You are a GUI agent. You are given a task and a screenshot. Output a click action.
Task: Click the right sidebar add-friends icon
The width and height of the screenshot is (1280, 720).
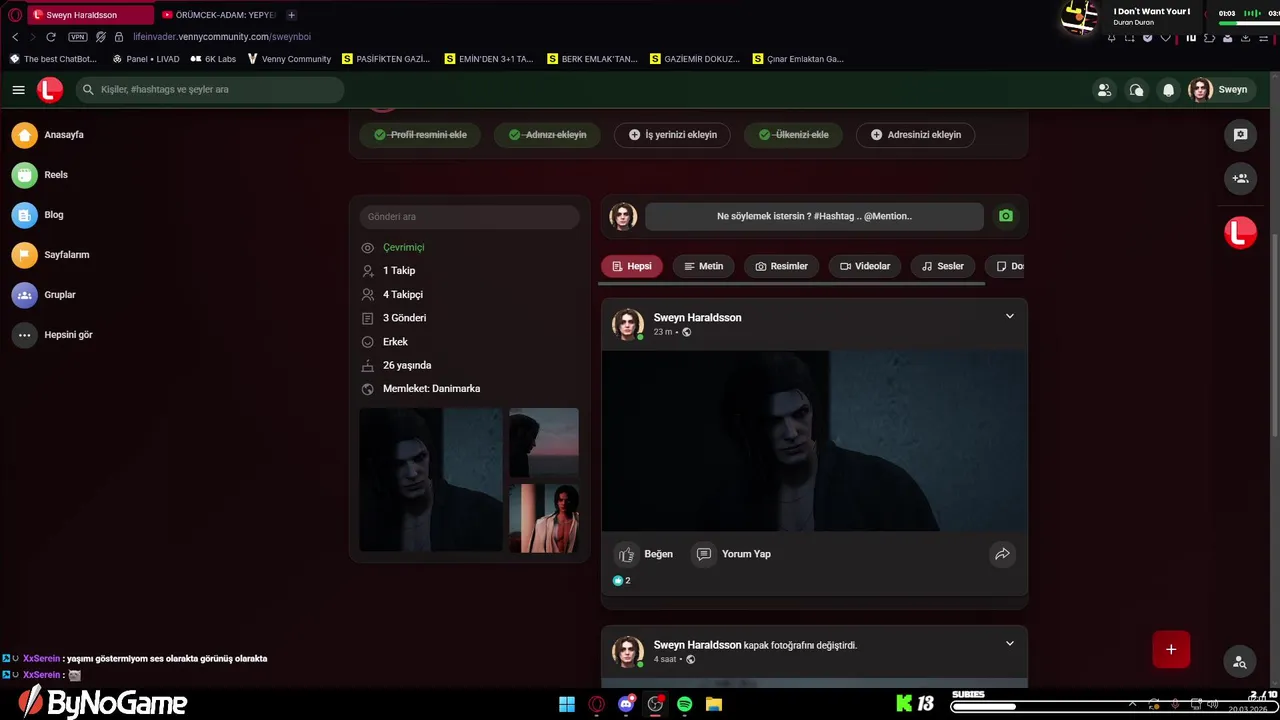pos(1240,179)
